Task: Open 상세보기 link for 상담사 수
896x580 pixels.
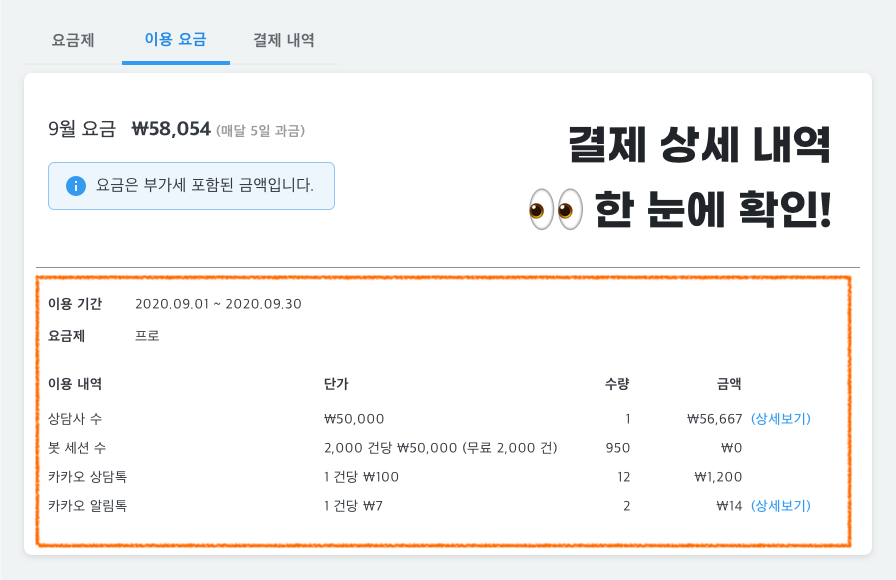Action: pos(780,419)
